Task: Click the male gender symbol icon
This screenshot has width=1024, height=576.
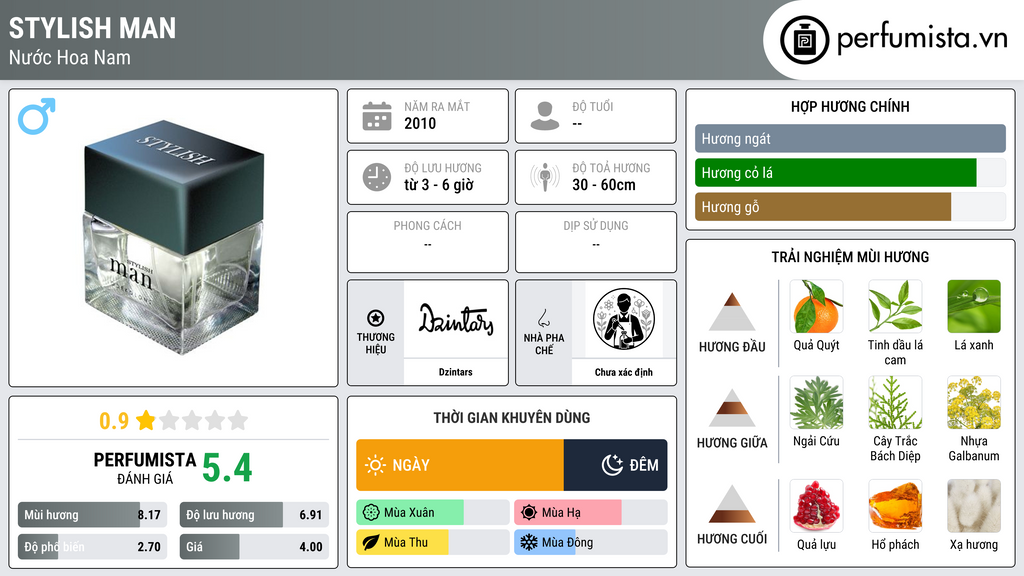Action: tap(37, 116)
